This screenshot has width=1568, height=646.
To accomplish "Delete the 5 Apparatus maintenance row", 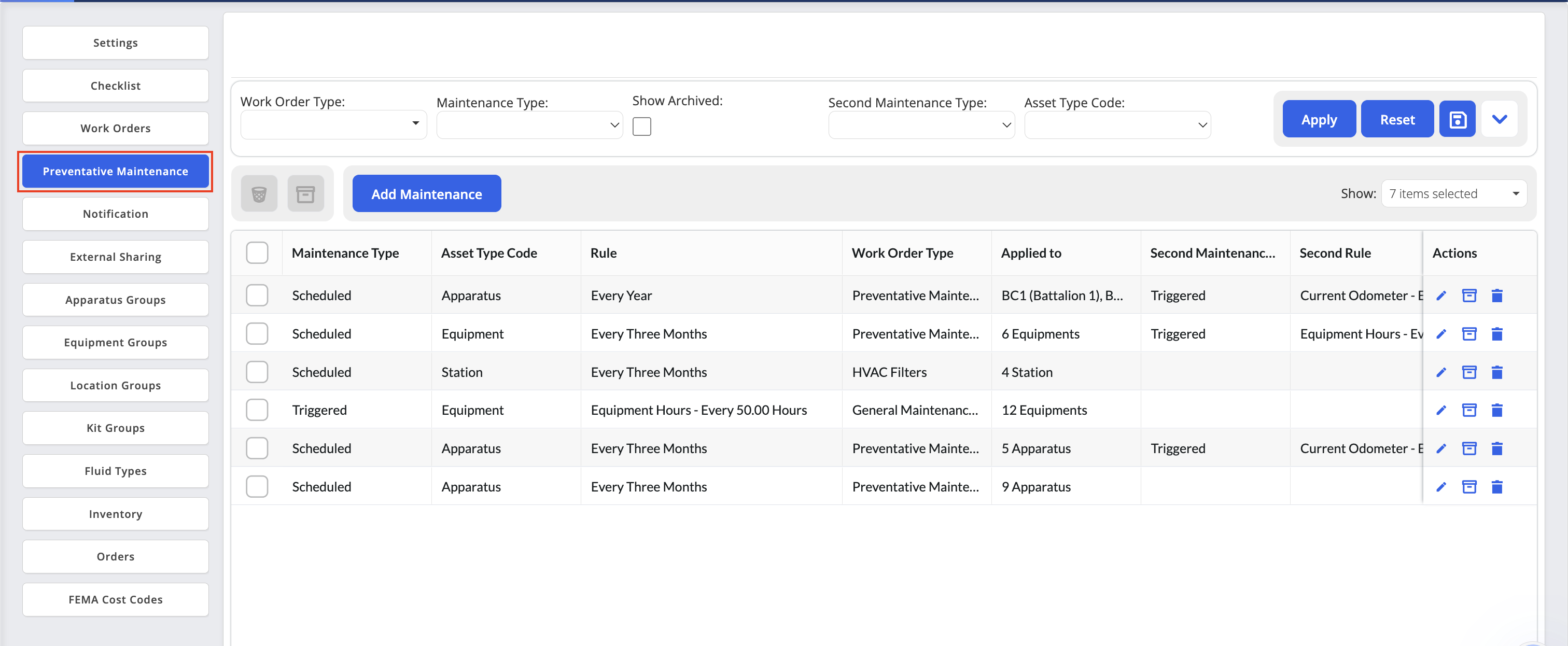I will point(1497,449).
